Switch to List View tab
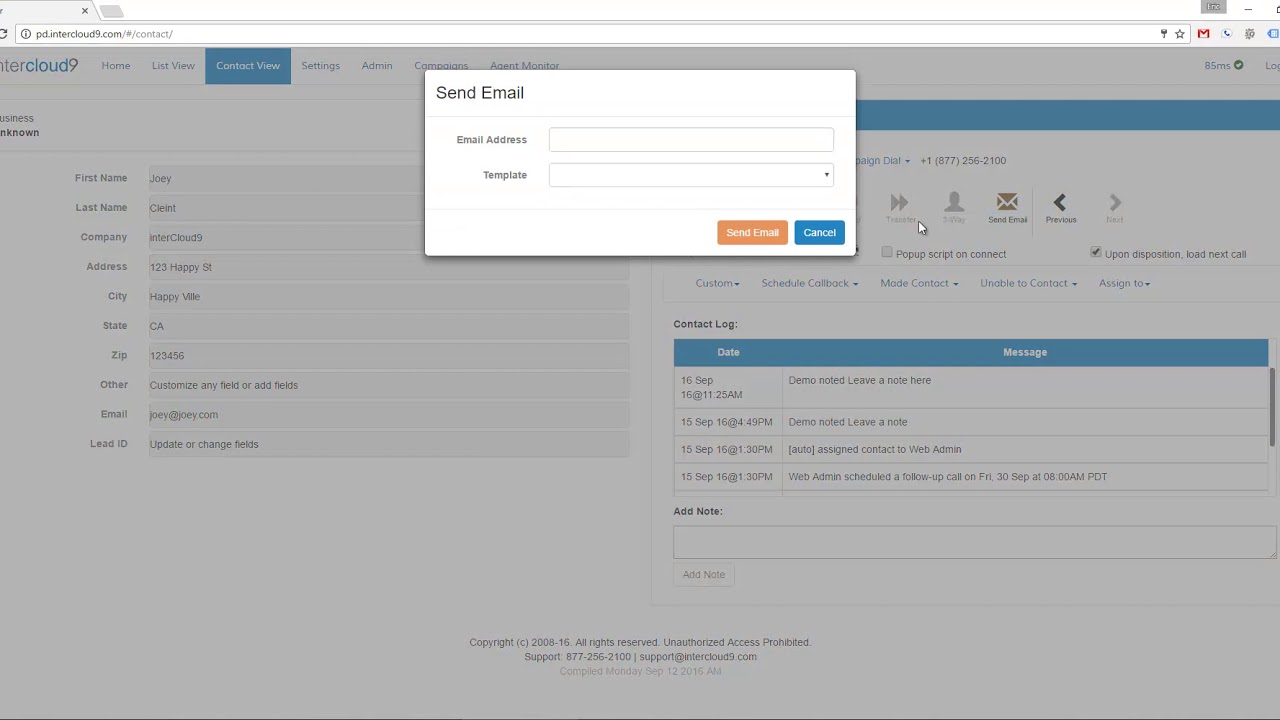The height and width of the screenshot is (720, 1280). (x=173, y=66)
